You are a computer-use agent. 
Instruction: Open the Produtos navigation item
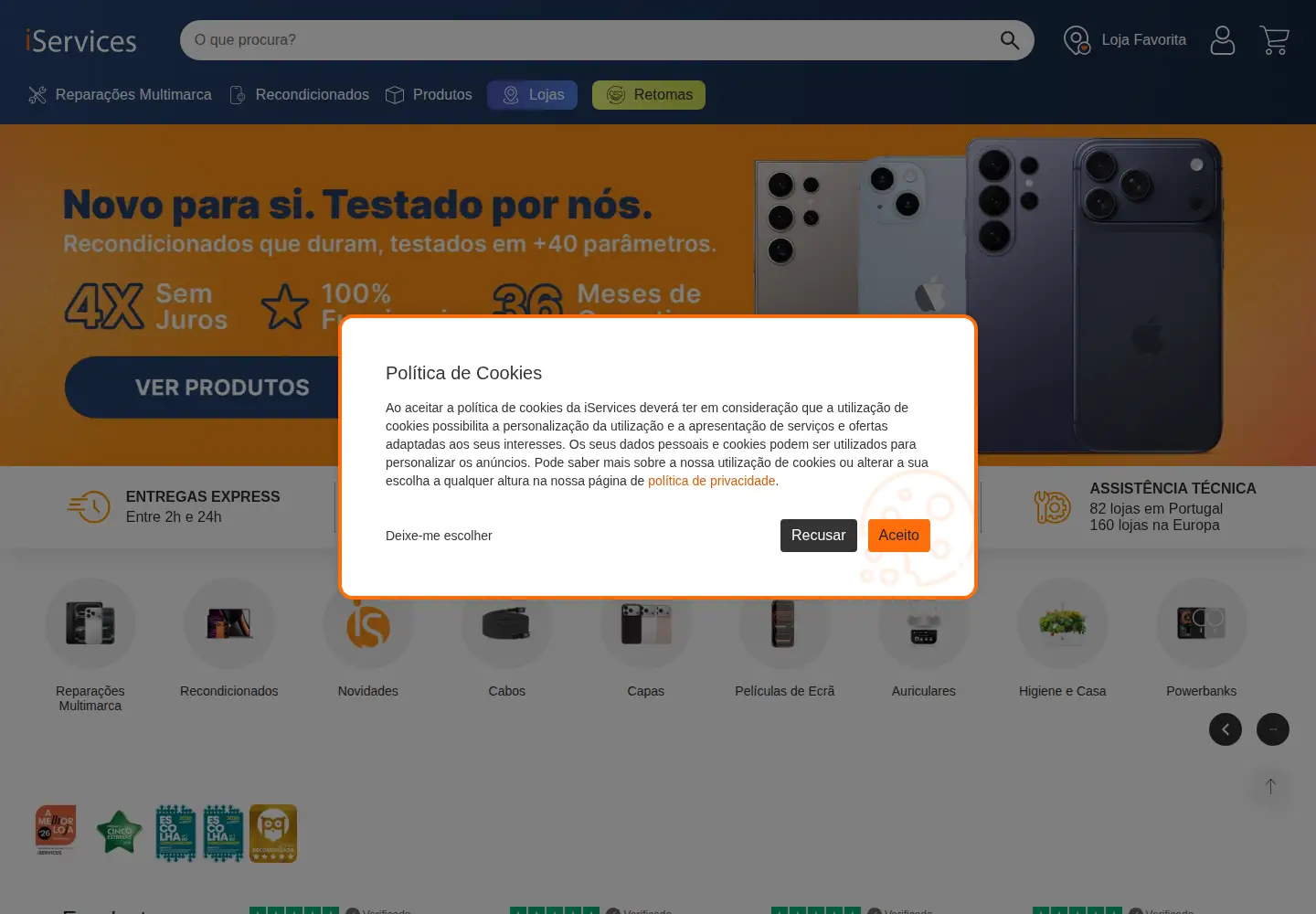[429, 95]
